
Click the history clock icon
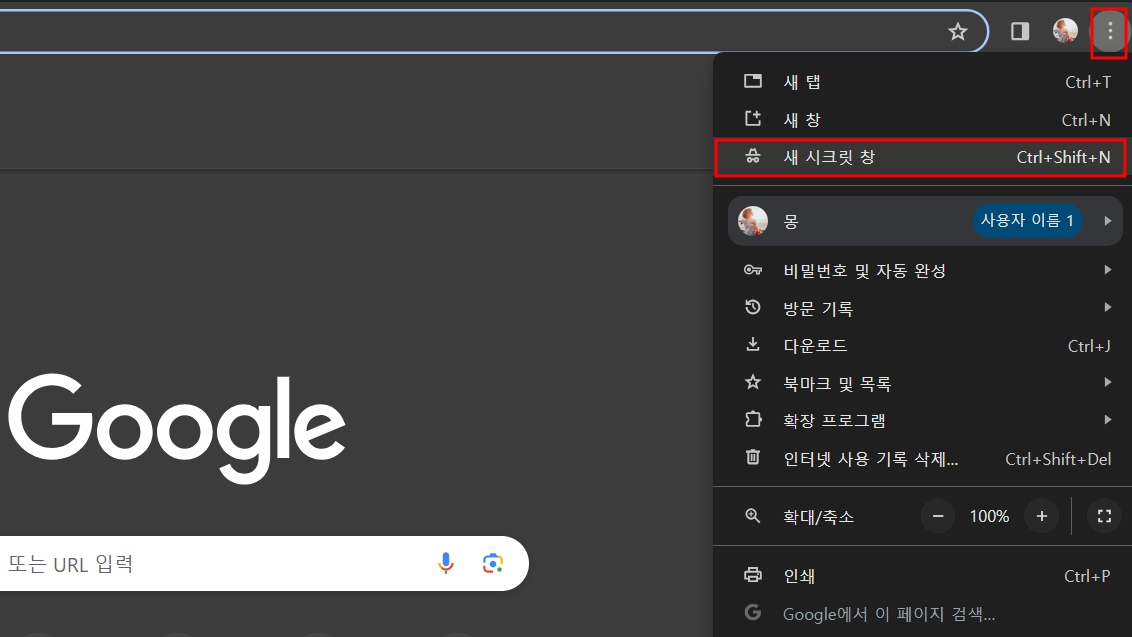click(753, 307)
